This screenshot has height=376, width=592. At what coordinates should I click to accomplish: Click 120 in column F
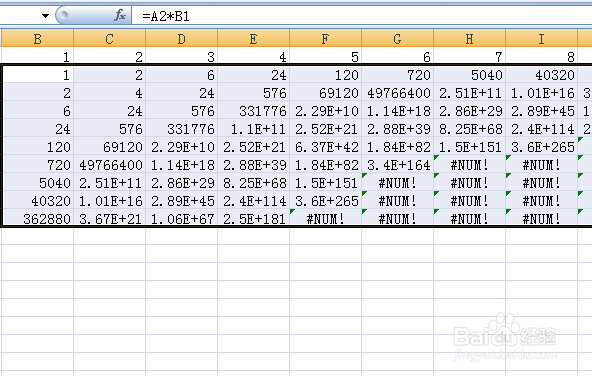[x=325, y=75]
